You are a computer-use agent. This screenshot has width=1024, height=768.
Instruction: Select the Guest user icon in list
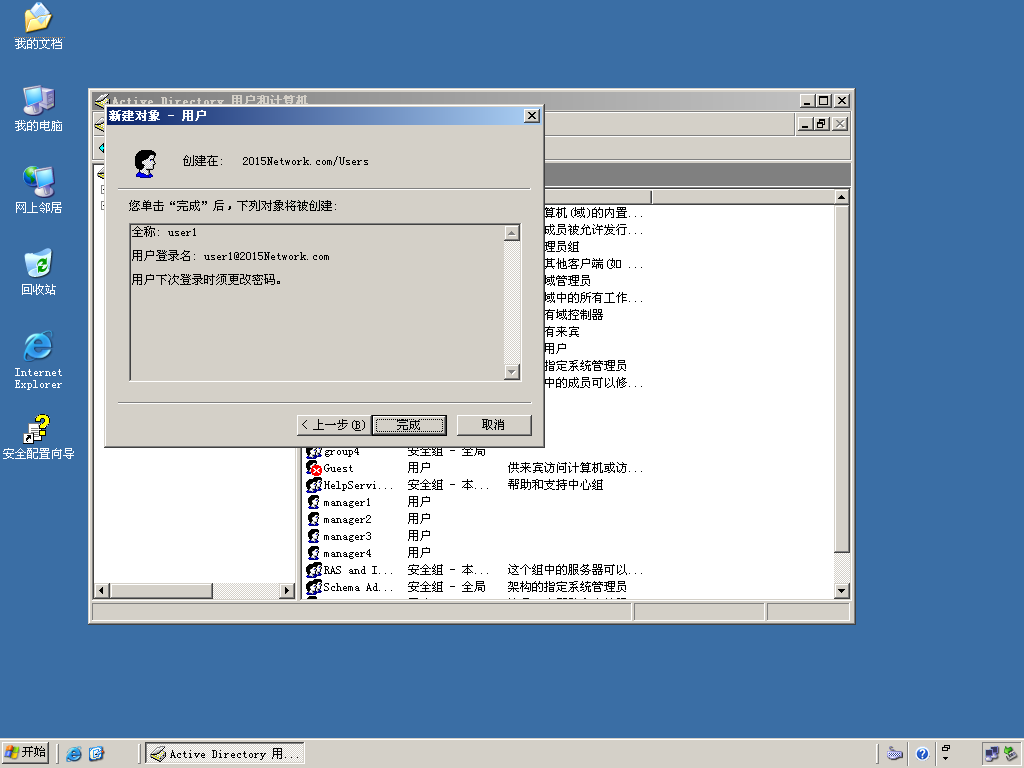point(314,468)
